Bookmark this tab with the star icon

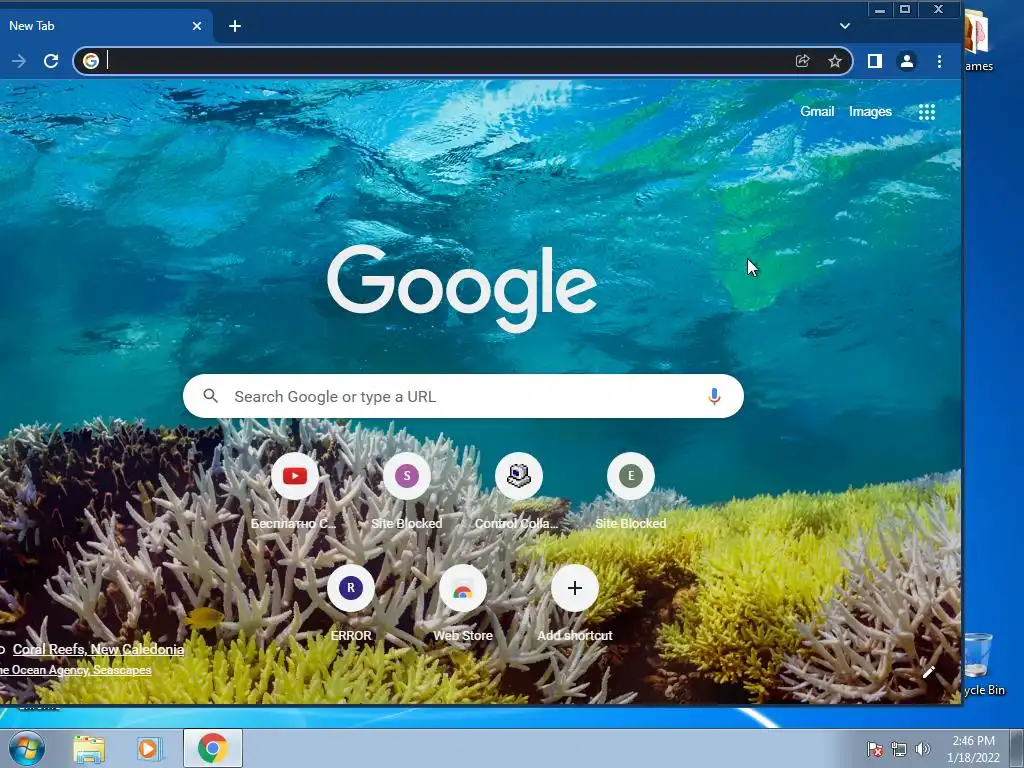[x=835, y=61]
